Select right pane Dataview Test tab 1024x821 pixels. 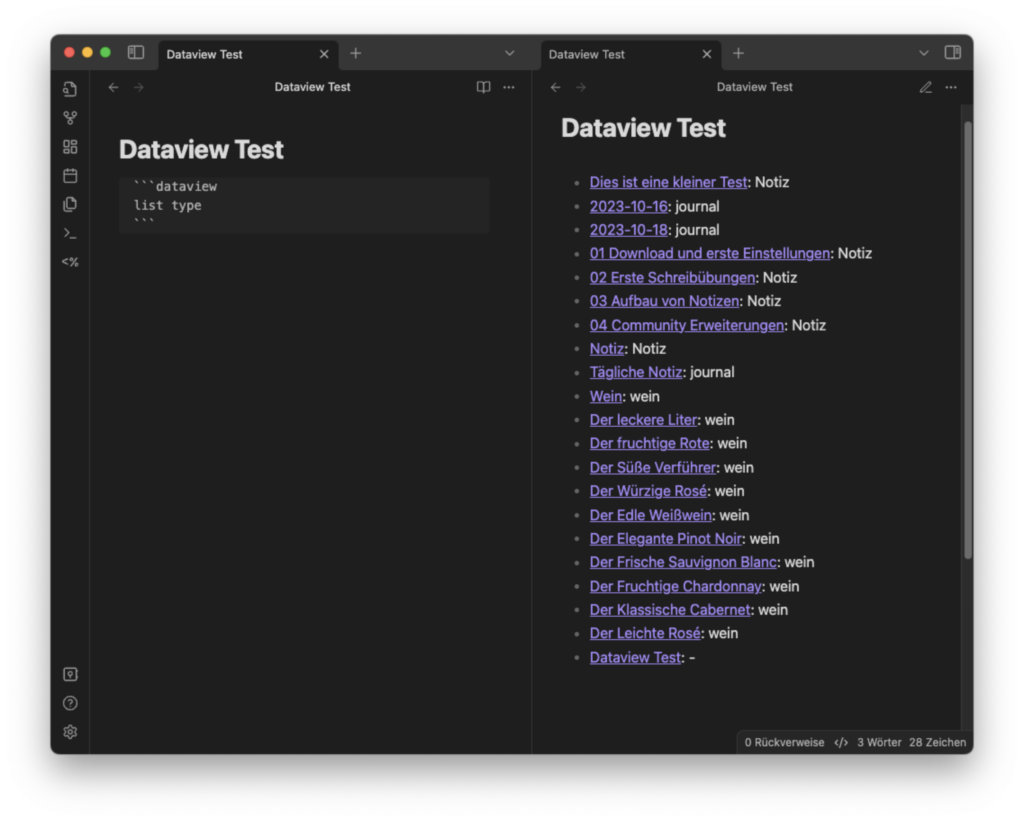point(632,54)
